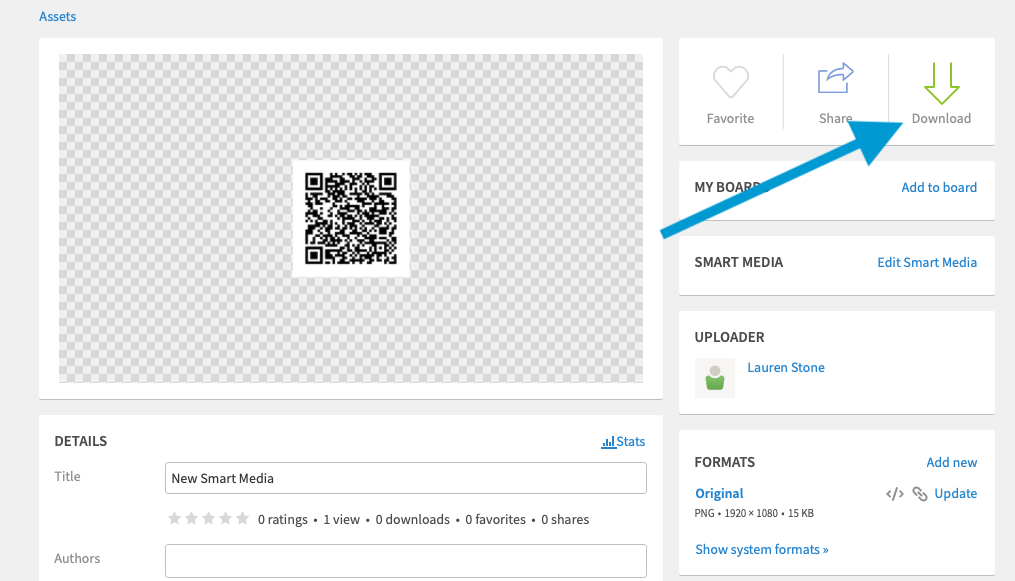Click the SMART MEDIA heading
The height and width of the screenshot is (581, 1015).
(739, 263)
